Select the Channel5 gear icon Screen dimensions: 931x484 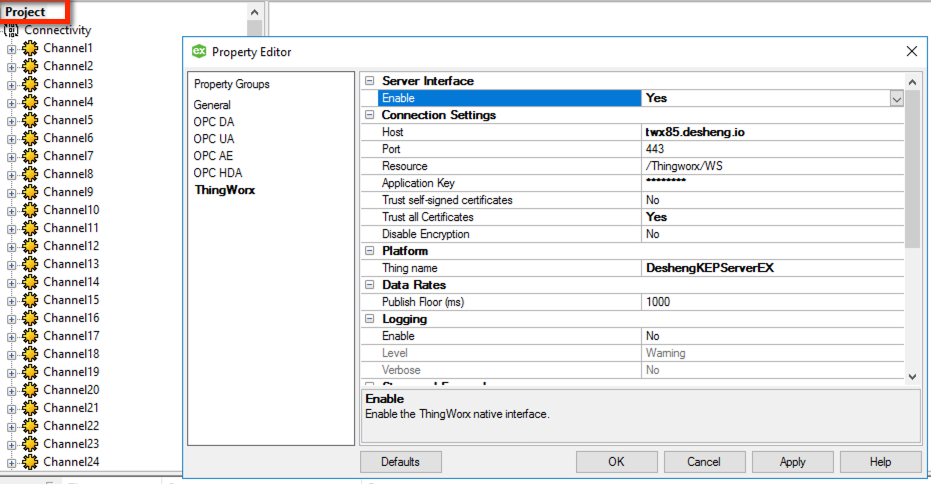[x=30, y=120]
